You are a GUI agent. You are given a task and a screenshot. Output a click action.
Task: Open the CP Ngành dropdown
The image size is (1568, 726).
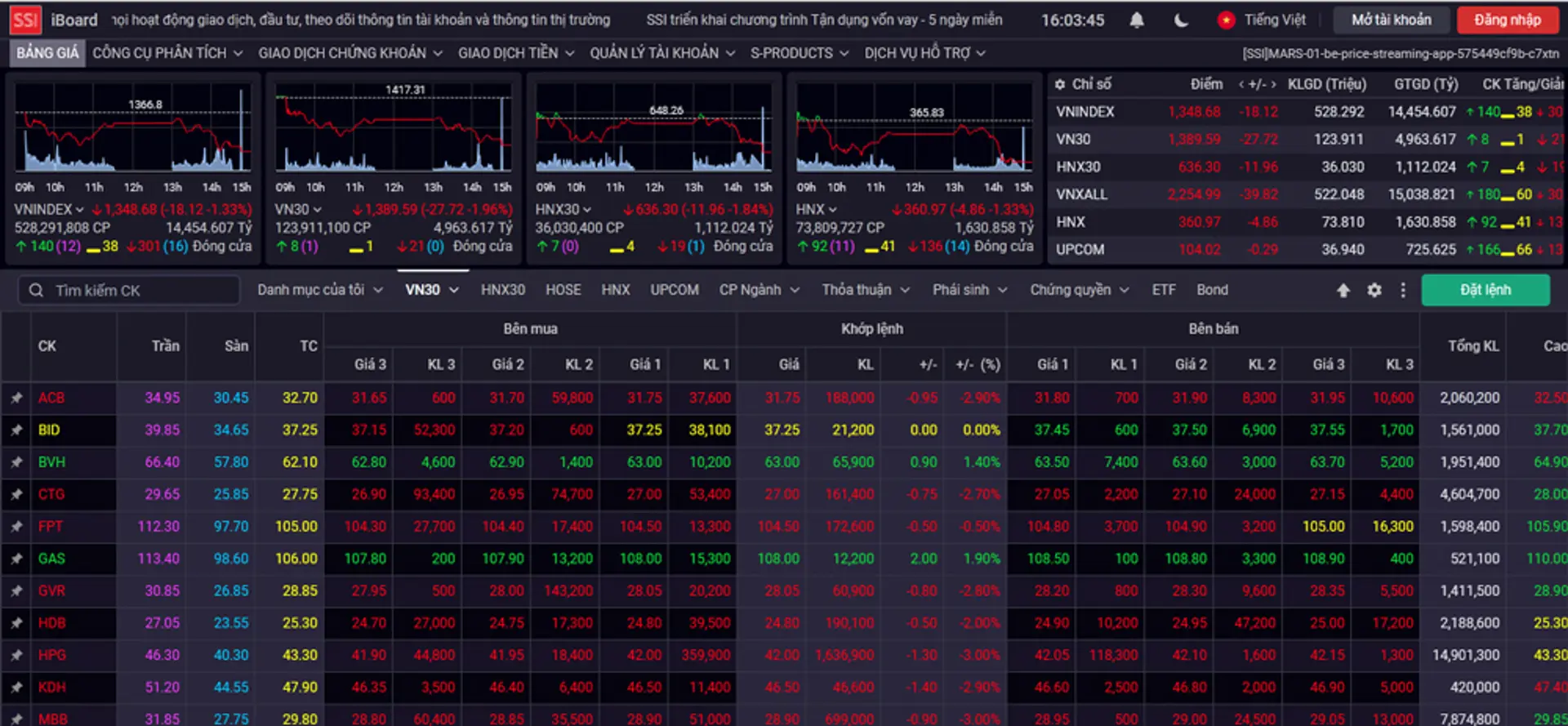click(759, 290)
